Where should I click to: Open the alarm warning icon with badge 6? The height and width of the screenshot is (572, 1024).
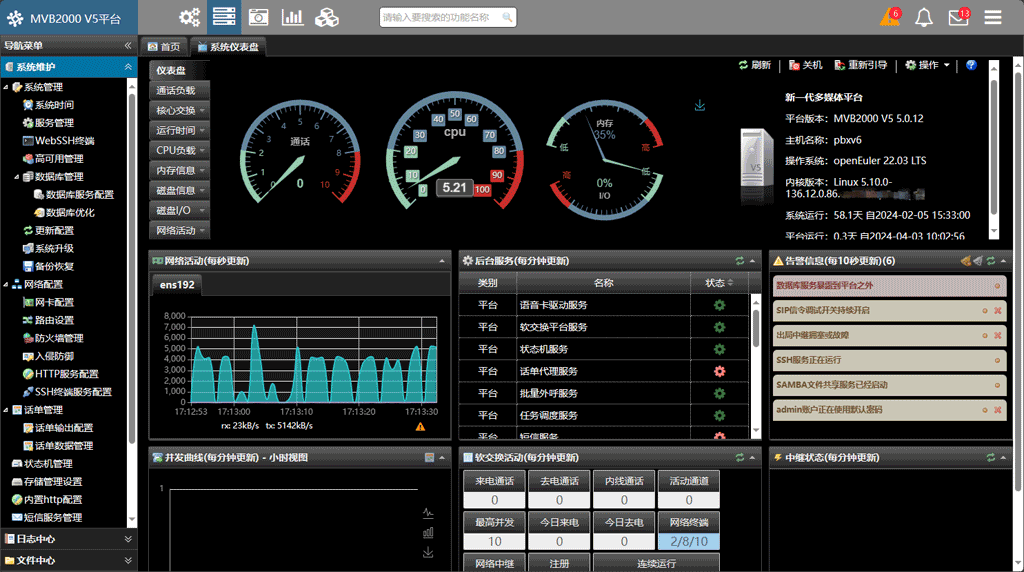888,17
